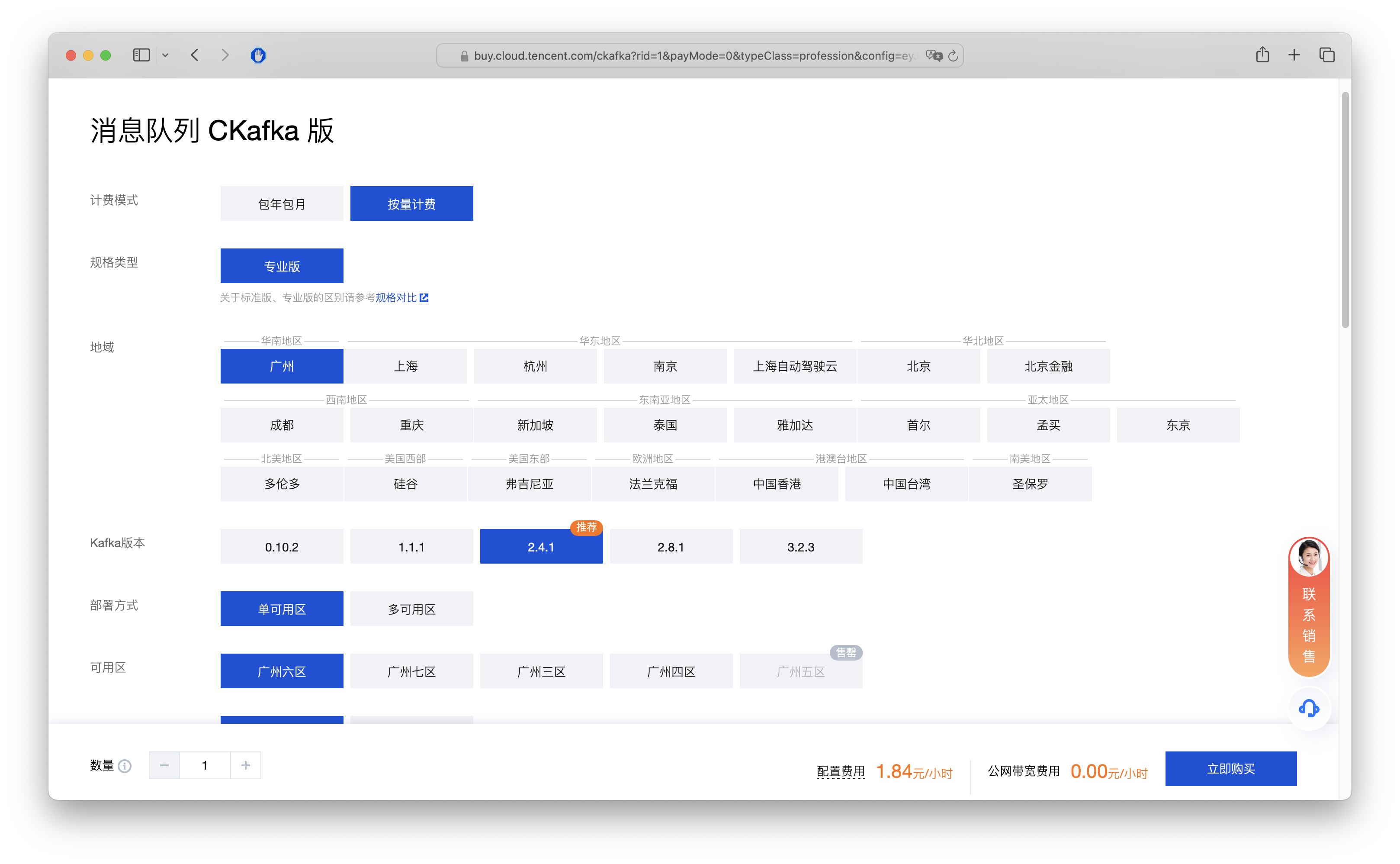Choose 多可用区 deployment option

411,609
